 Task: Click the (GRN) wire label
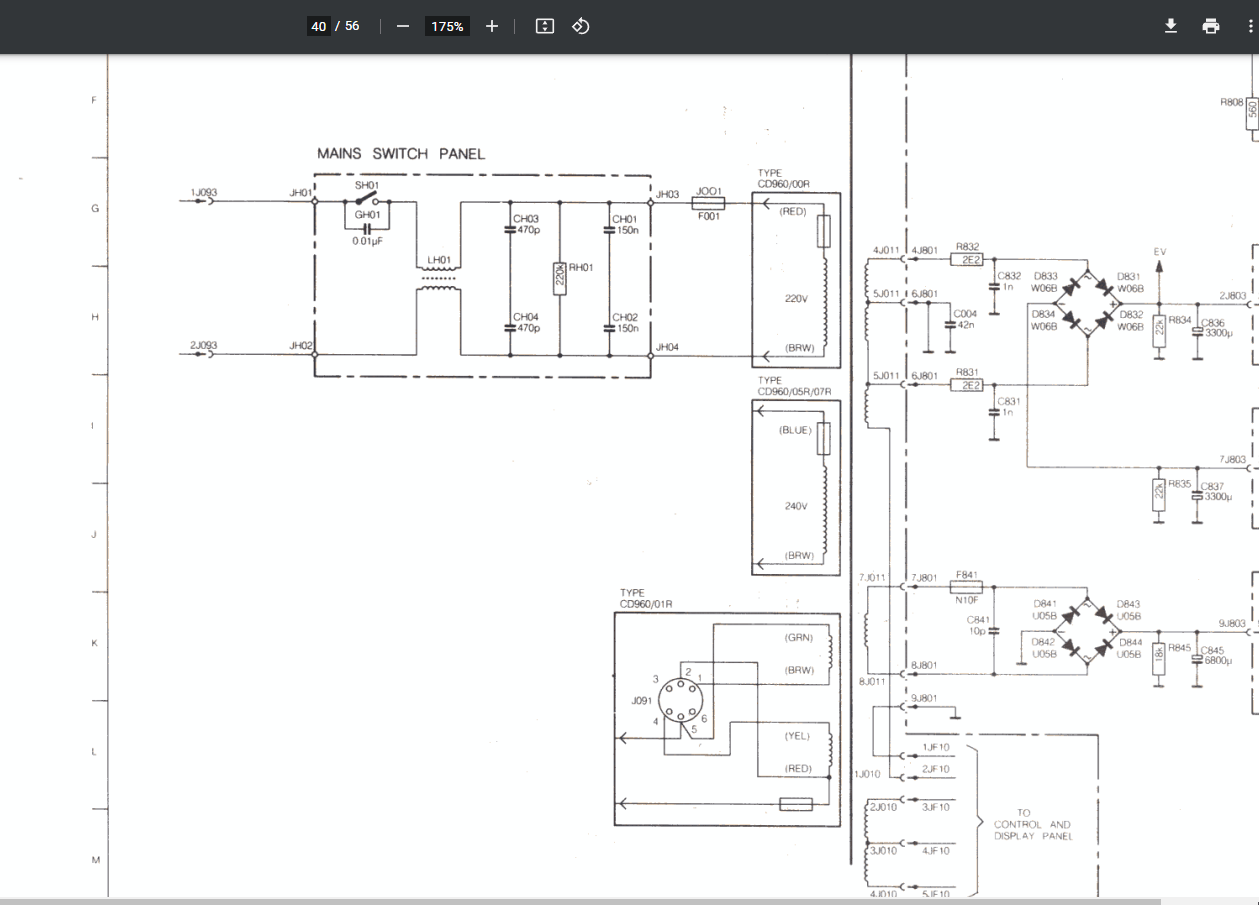[x=799, y=637]
